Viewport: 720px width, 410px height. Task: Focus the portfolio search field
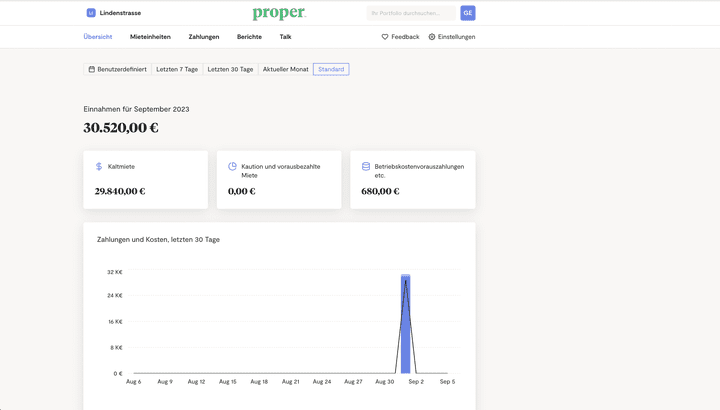[410, 13]
